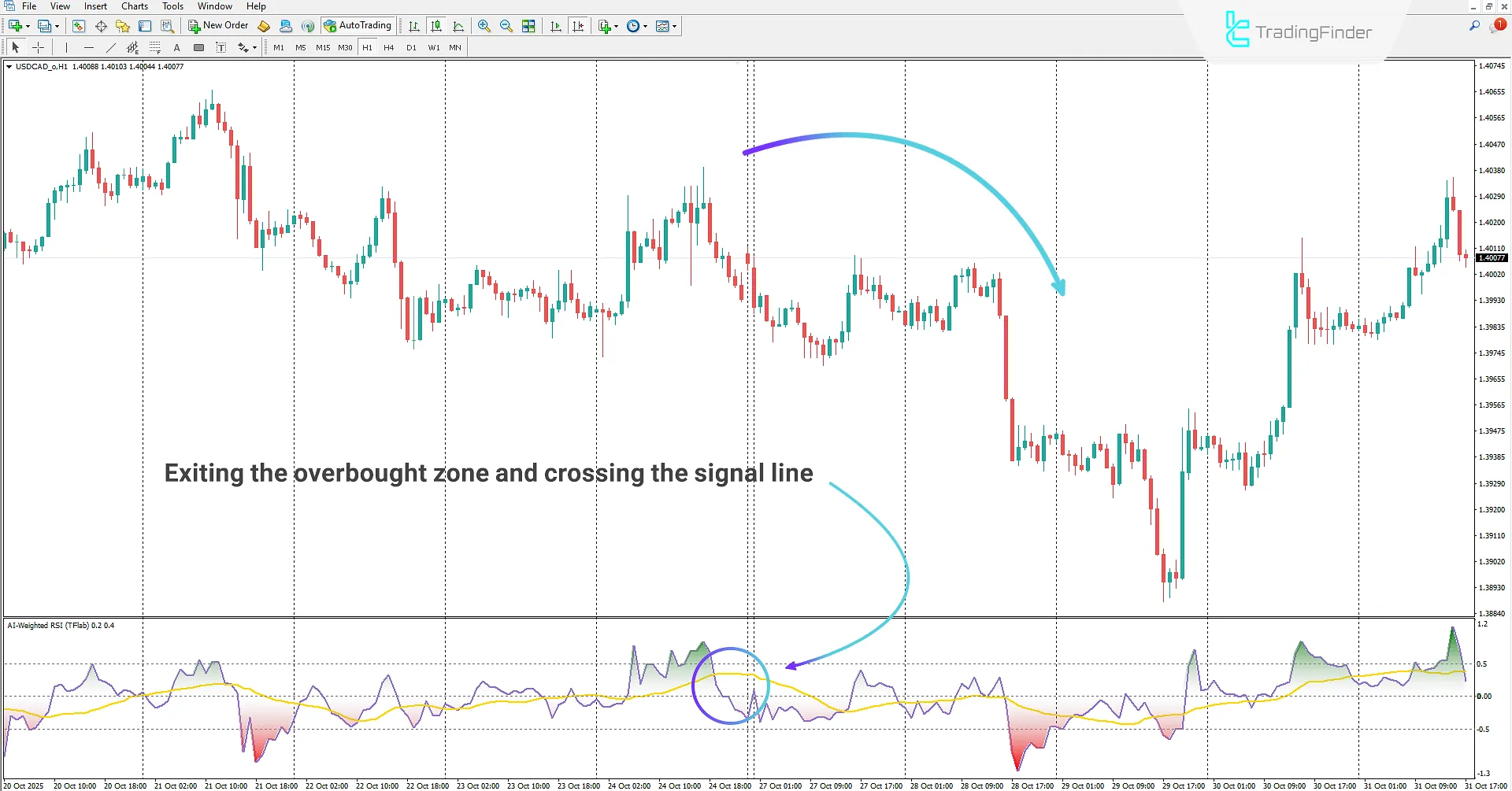
Task: Select the Crosshair tool
Action: (x=38, y=47)
